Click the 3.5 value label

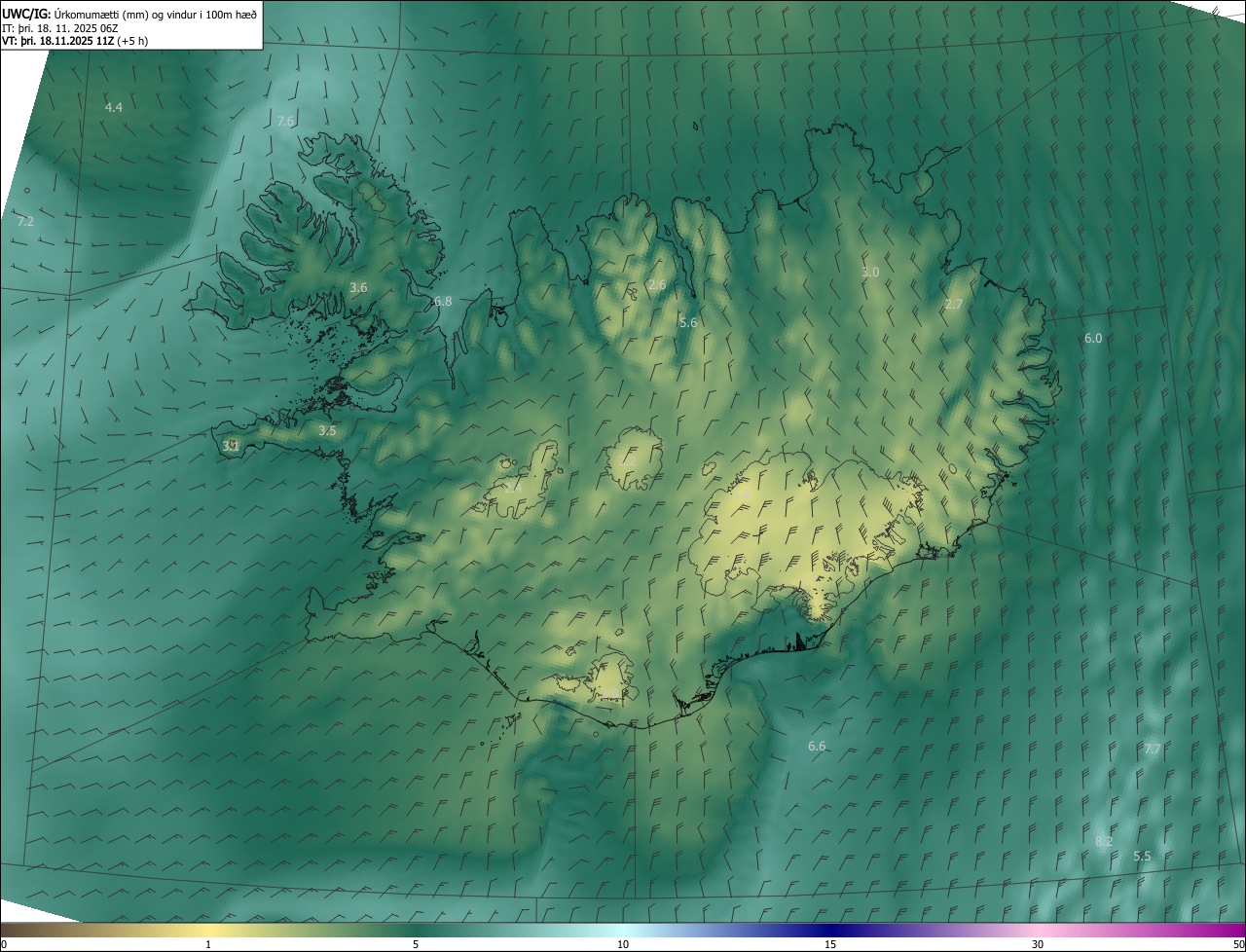tap(327, 431)
